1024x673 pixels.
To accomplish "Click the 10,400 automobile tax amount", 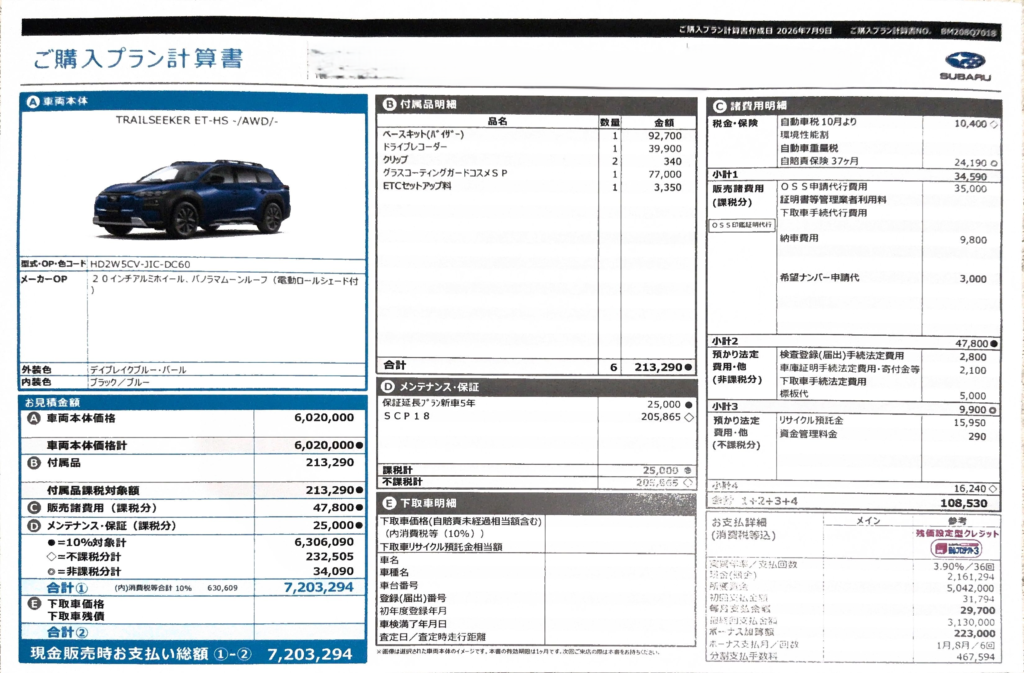I will point(970,123).
